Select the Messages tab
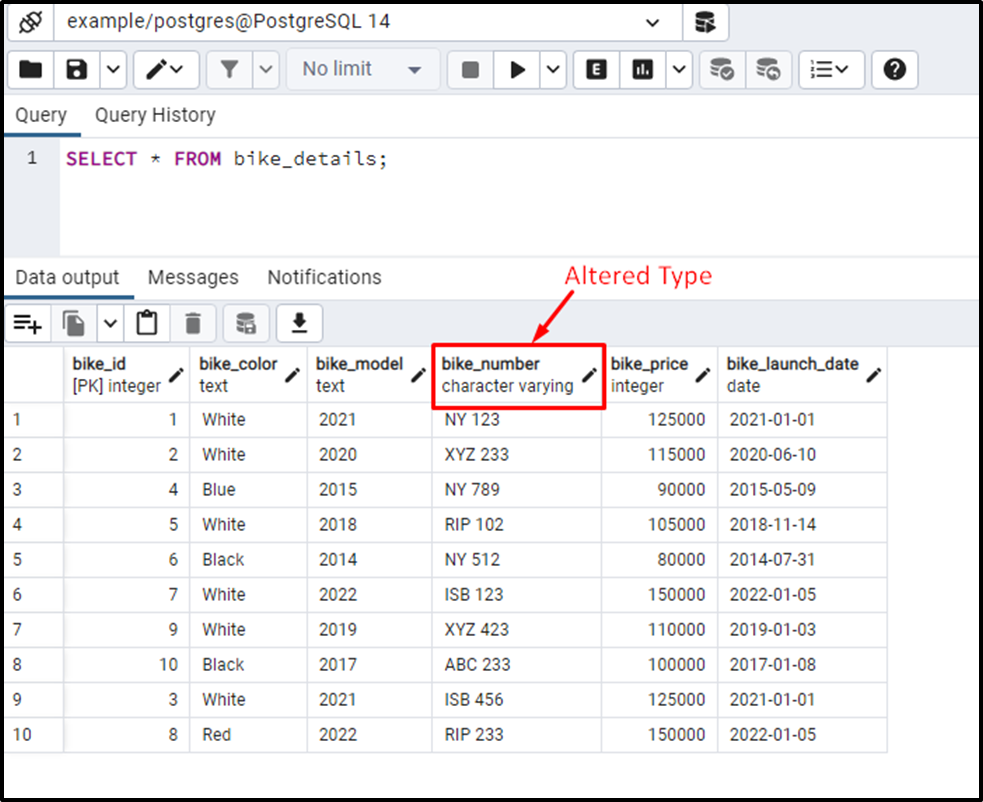 (x=193, y=277)
